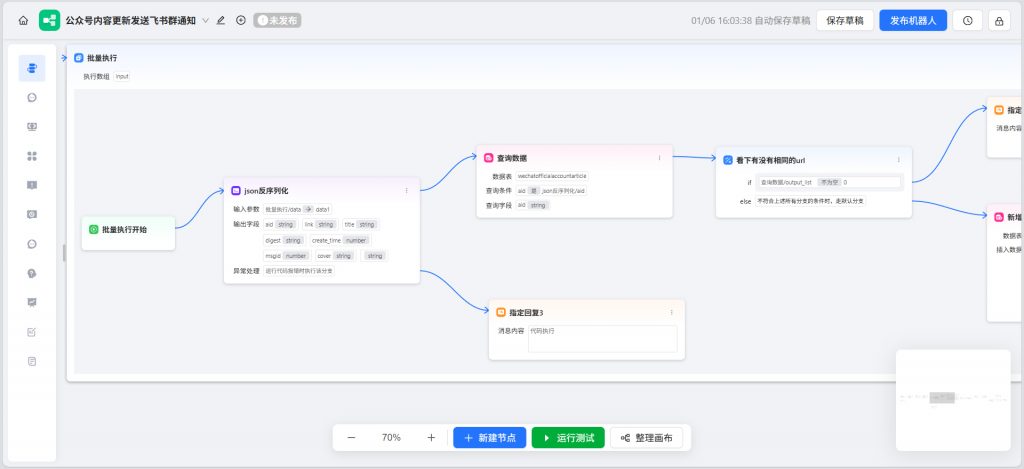This screenshot has width=1024, height=469.
Task: Open more options on 看下有没有相同的url node
Action: pos(899,159)
